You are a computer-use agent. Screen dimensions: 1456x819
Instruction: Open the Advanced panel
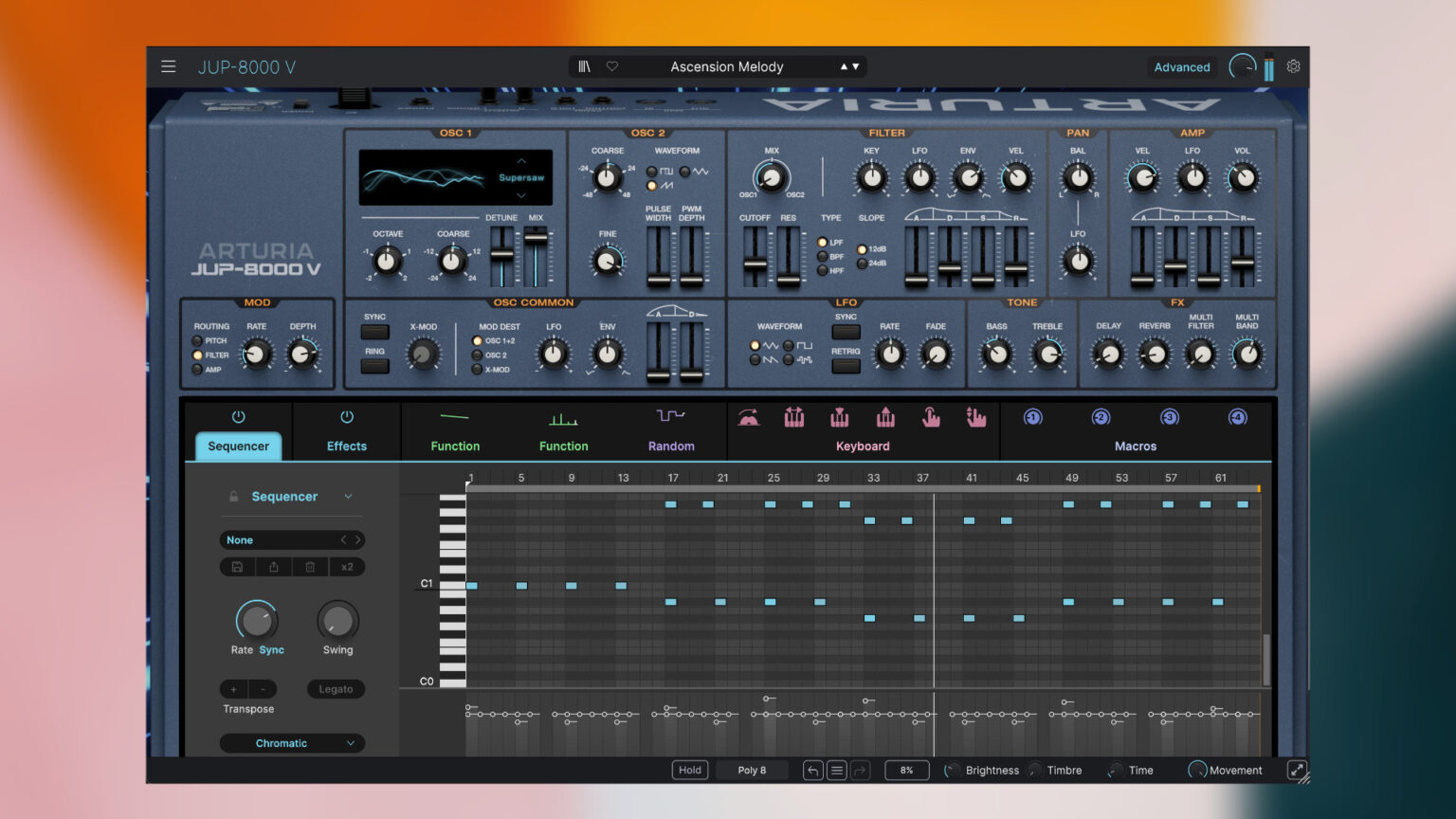1181,66
